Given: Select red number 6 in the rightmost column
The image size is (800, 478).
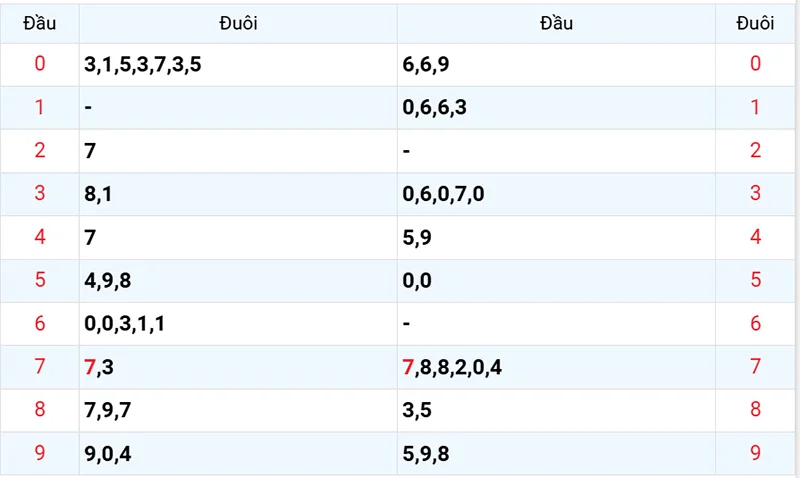Looking at the screenshot, I should (x=755, y=324).
